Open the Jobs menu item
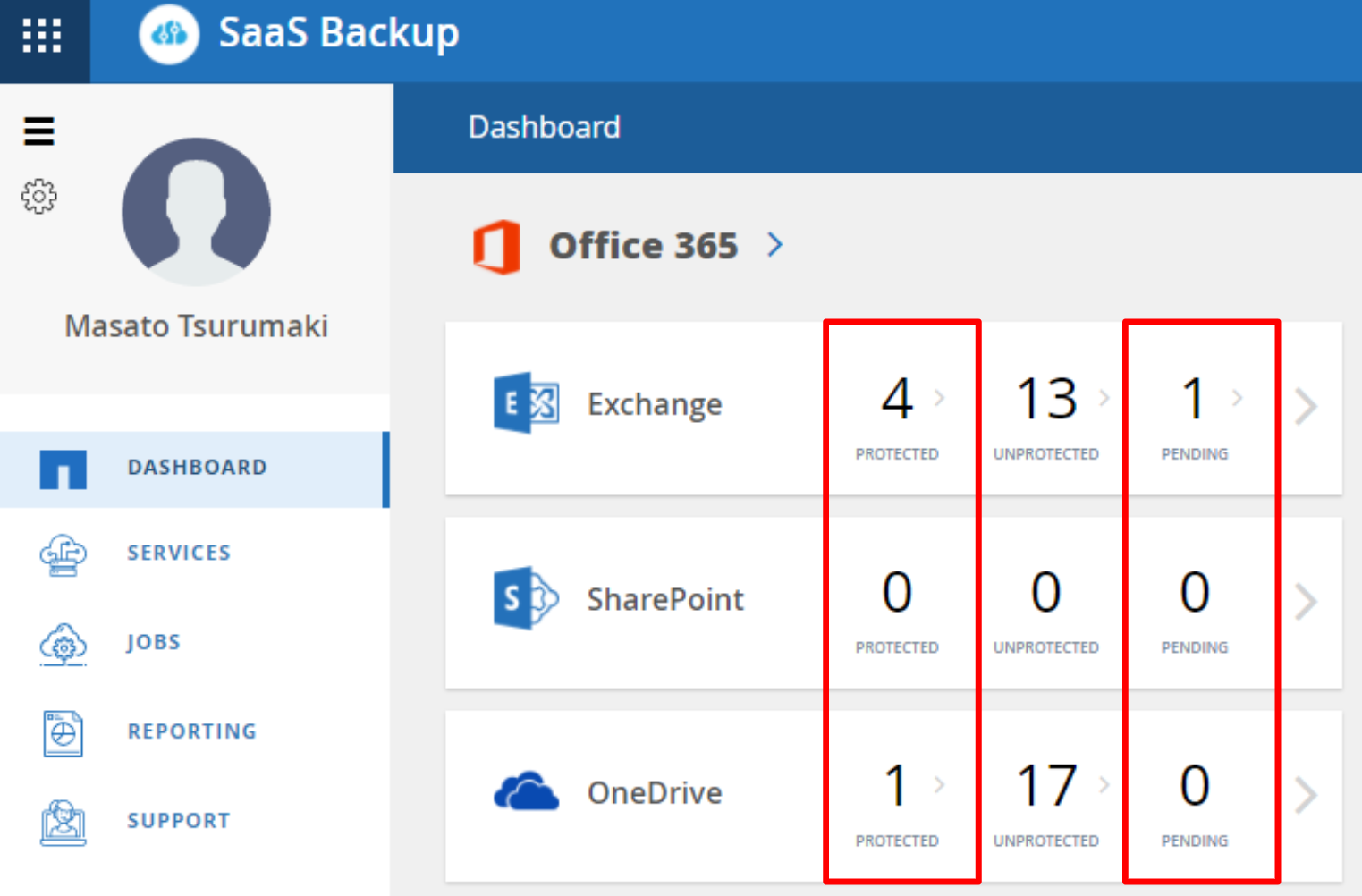The height and width of the screenshot is (896, 1362). tap(154, 642)
